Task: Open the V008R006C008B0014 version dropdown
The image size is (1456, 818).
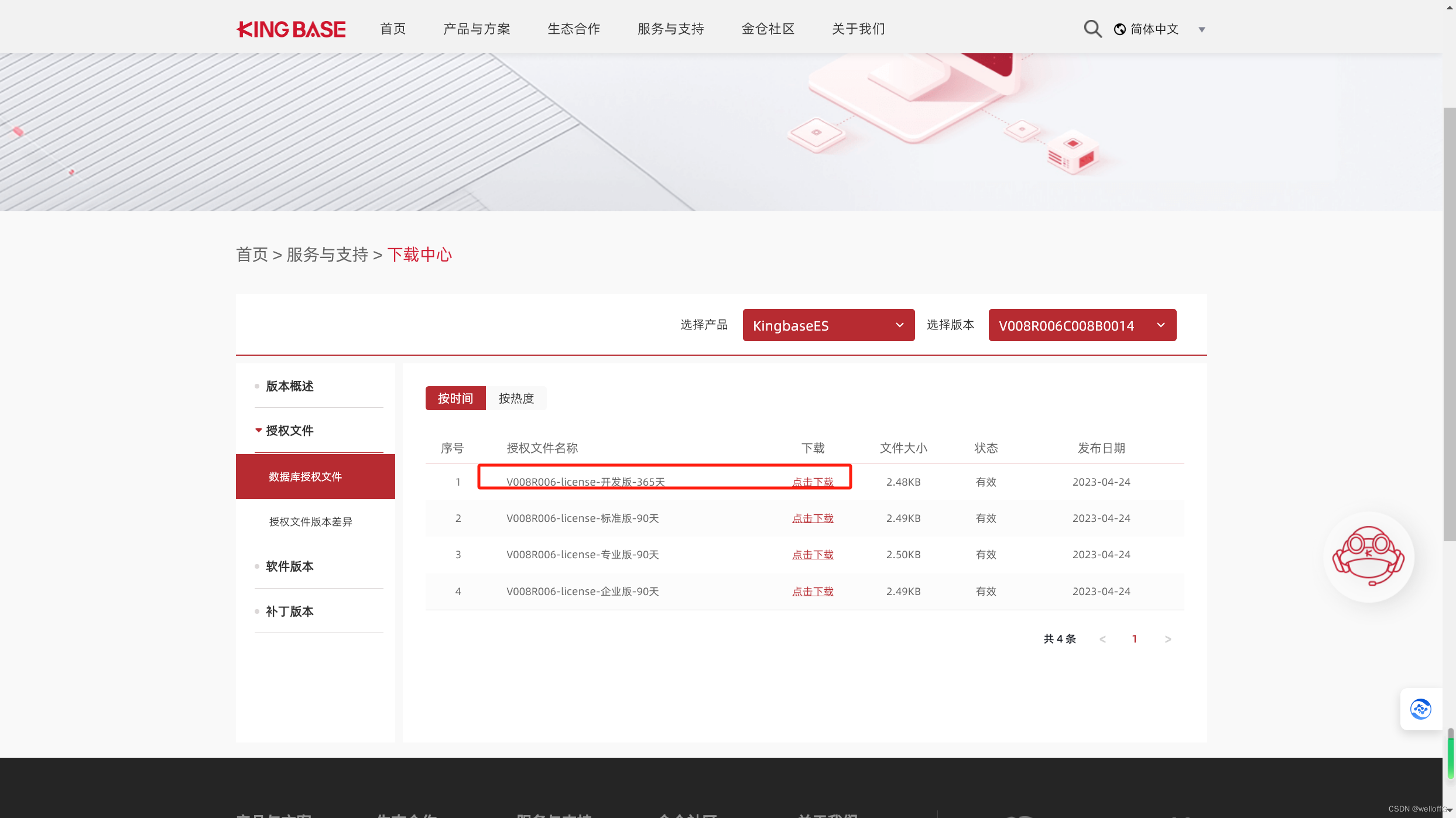Action: [x=1081, y=325]
